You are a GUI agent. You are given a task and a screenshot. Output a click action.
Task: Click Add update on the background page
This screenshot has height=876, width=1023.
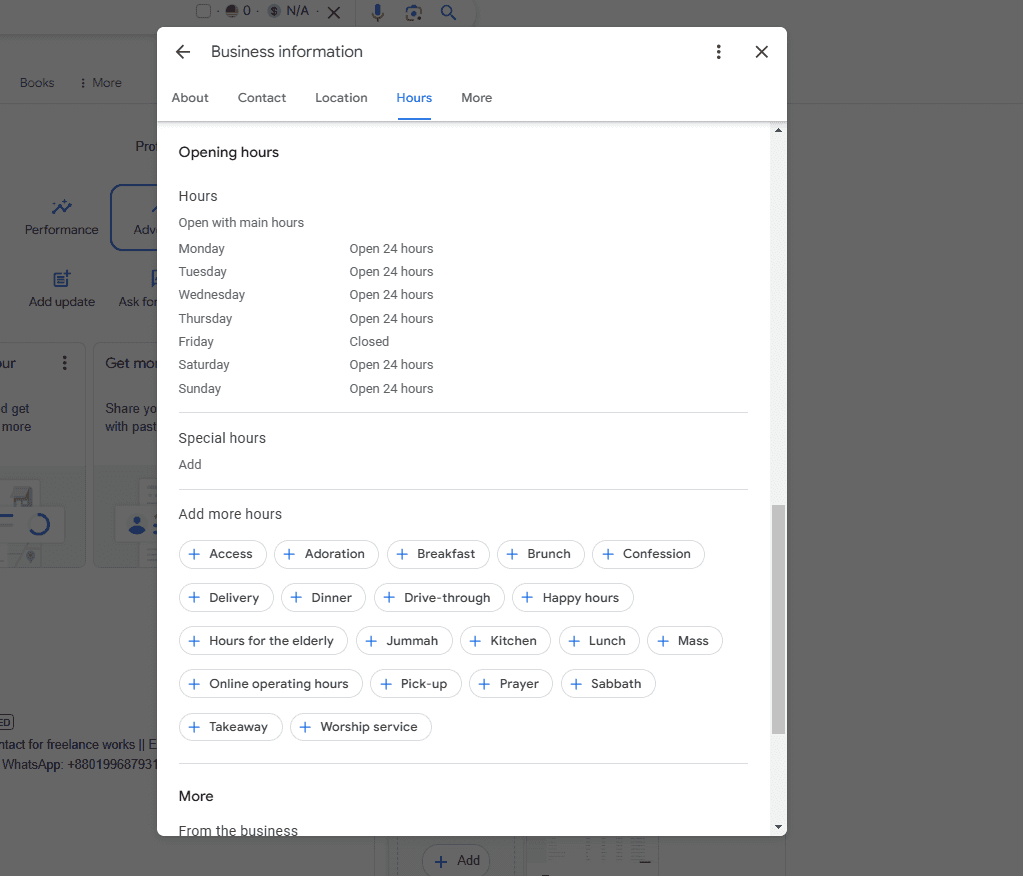(x=61, y=290)
